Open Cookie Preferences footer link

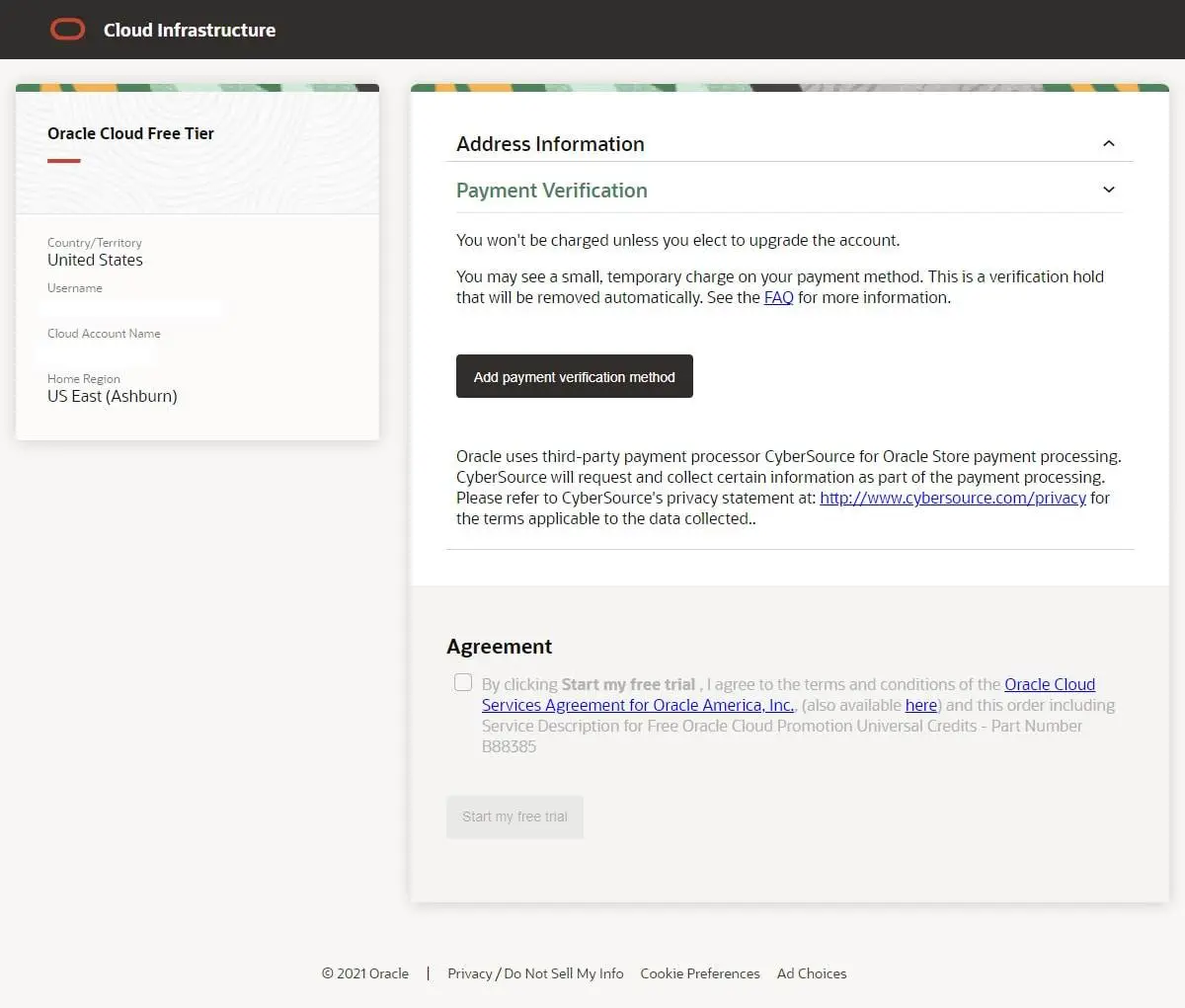coord(700,973)
